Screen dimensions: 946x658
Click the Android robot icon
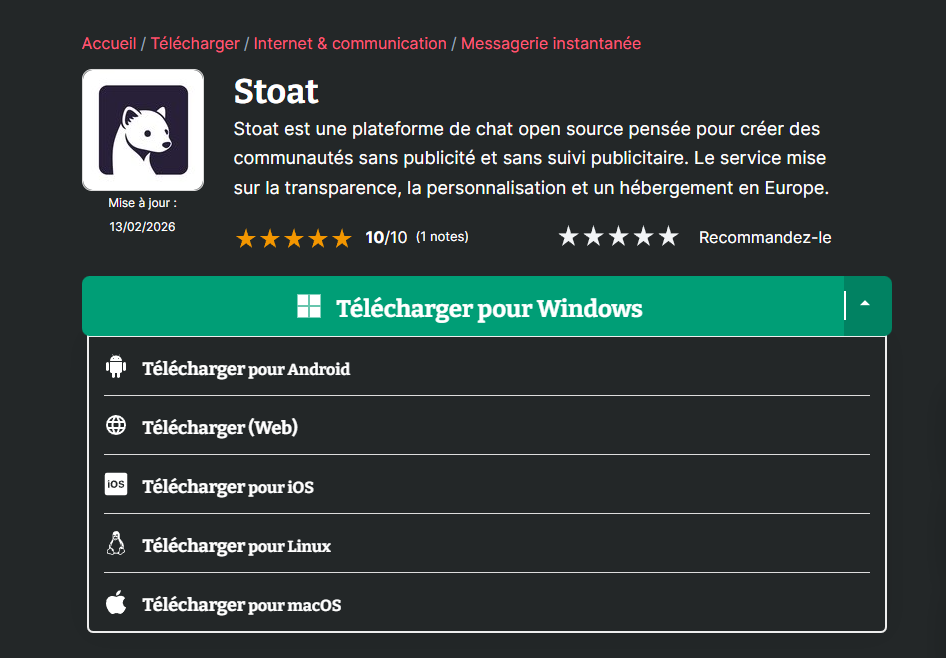116,367
